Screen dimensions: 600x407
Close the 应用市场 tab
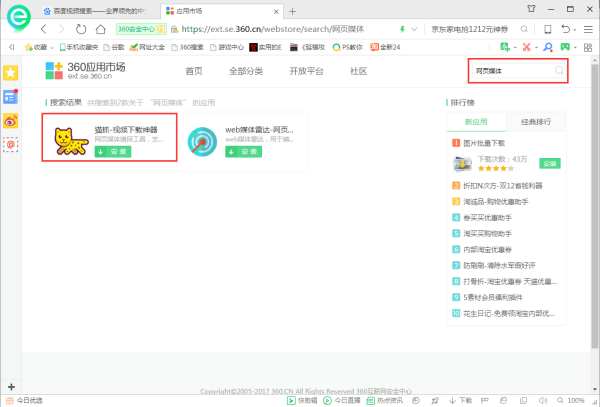click(276, 11)
